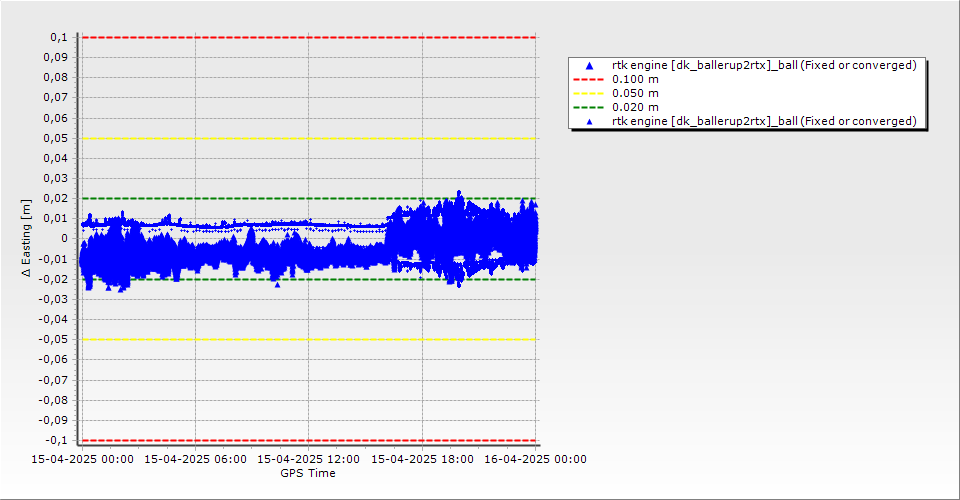Click the '-0,1' y-axis tick label

(x=56, y=441)
